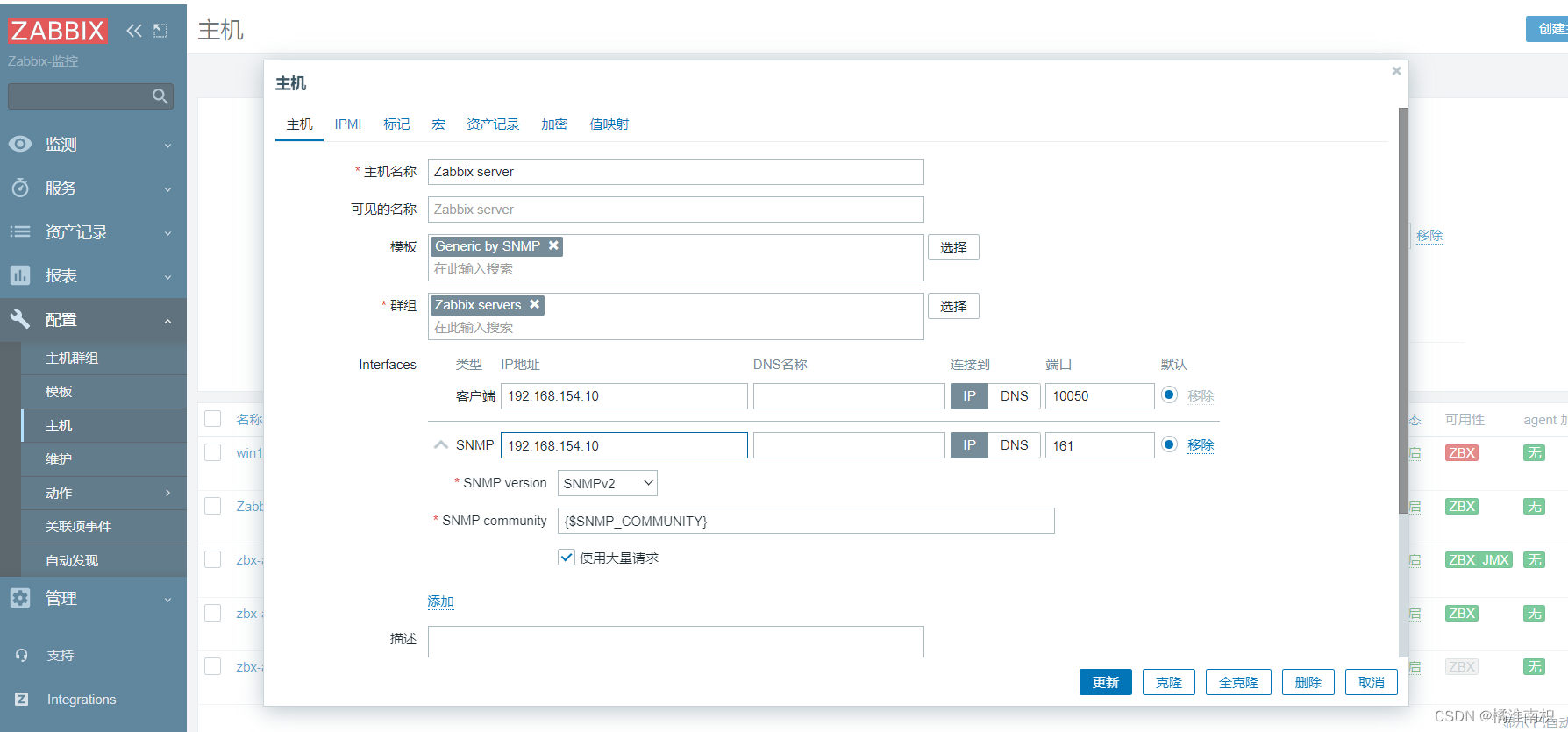Click the Support headset icon

(x=22, y=655)
